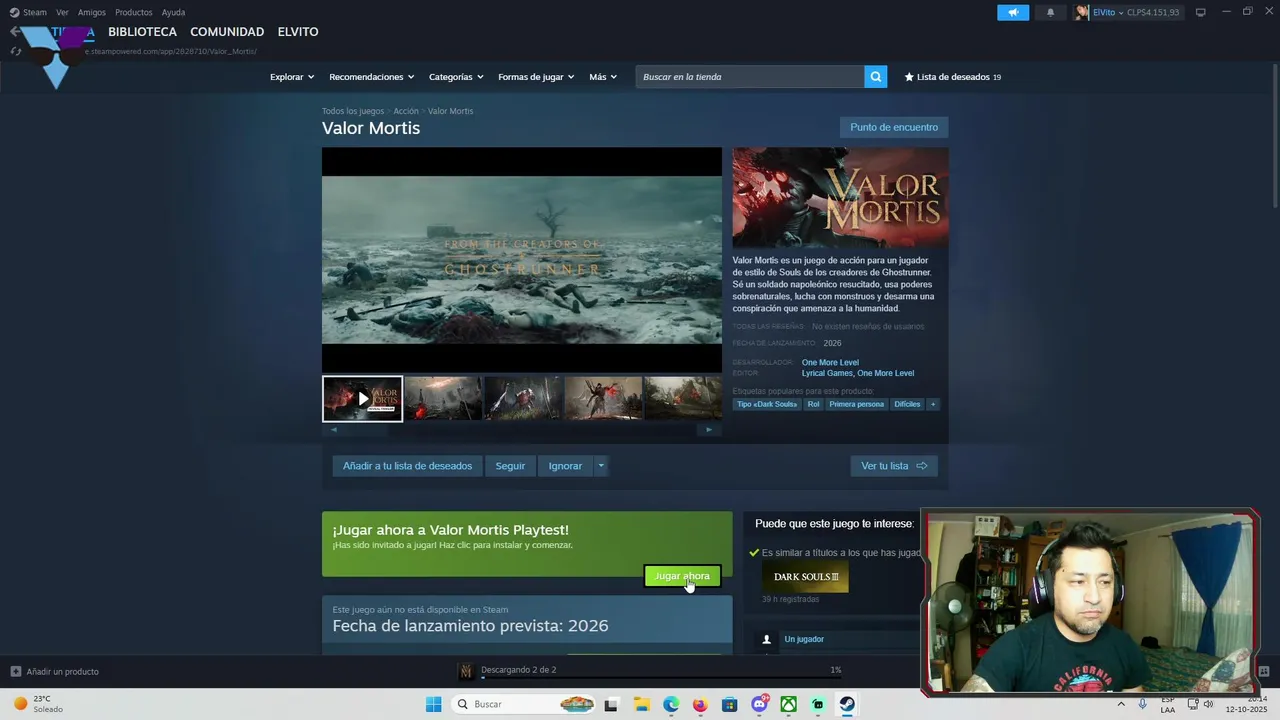Open the Ver menu
This screenshot has height=720, width=1280.
62,12
